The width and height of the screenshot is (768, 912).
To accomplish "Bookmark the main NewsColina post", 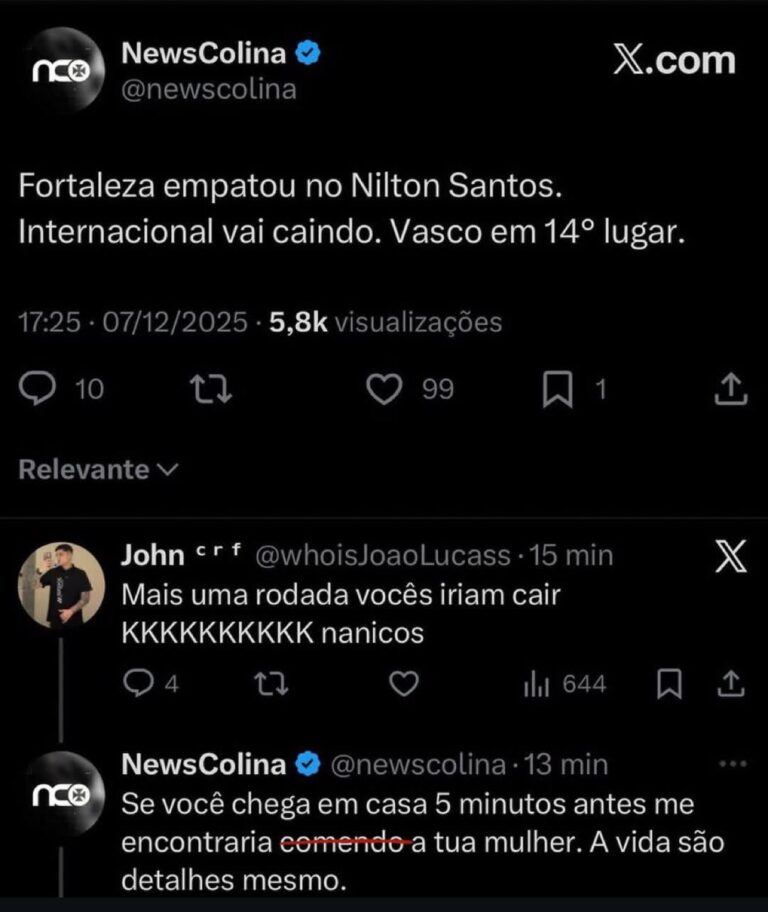I will click(x=555, y=389).
